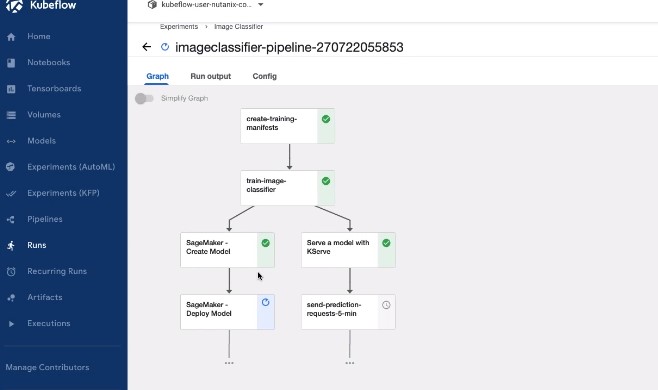Click the Executions play icon
Viewport: 658px width, 390px height.
coord(11,324)
